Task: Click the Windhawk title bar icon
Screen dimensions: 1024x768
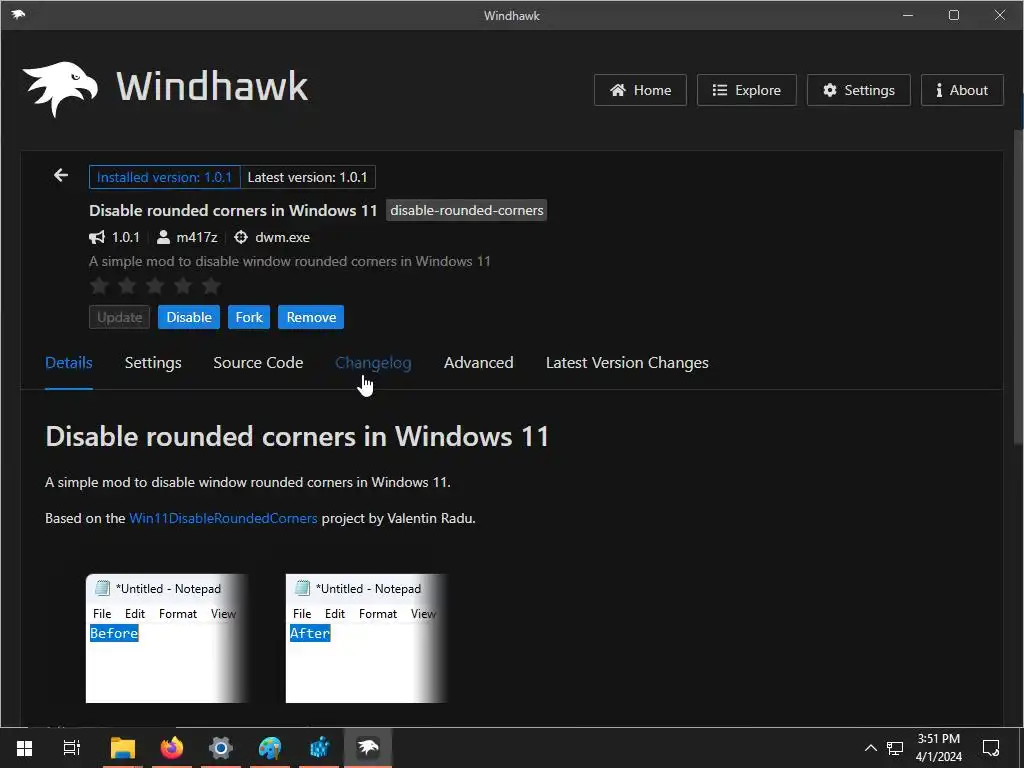Action: coord(18,14)
